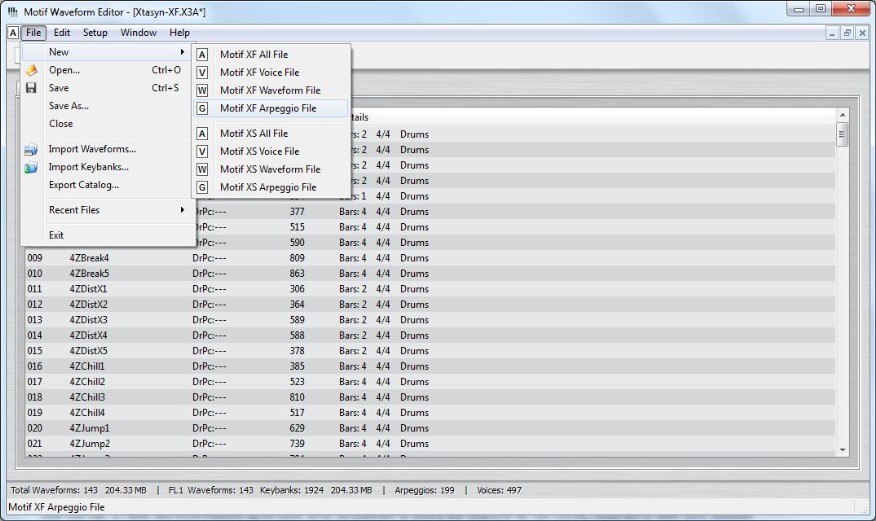Select arpeggio row 021 4ZJump2

click(x=430, y=444)
